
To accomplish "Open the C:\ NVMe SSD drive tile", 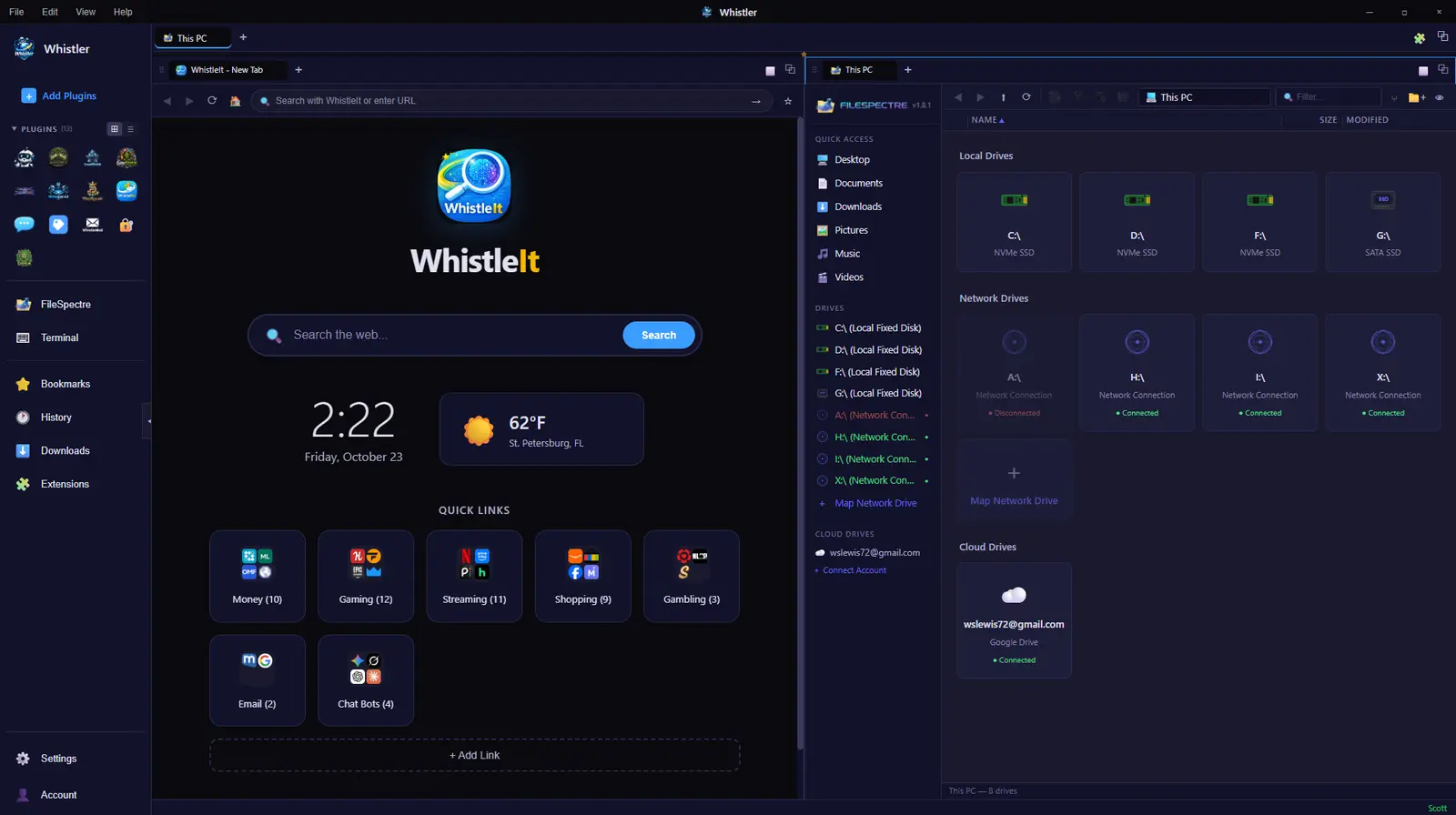I will tap(1014, 222).
